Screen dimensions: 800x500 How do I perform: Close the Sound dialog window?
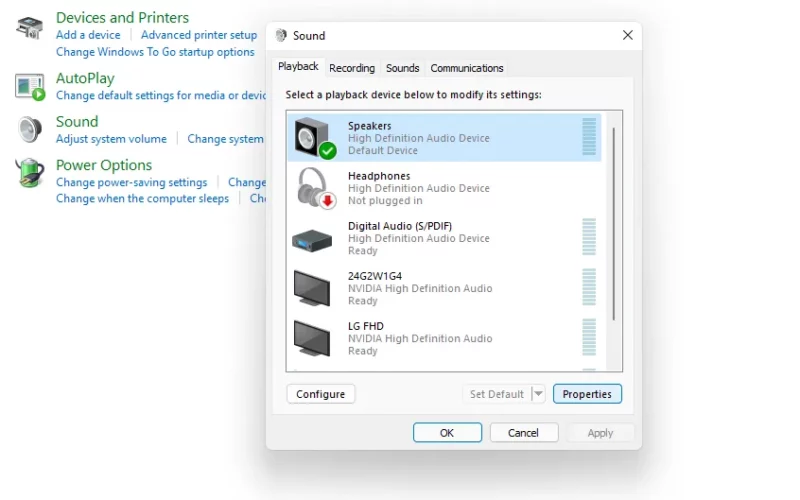click(628, 35)
